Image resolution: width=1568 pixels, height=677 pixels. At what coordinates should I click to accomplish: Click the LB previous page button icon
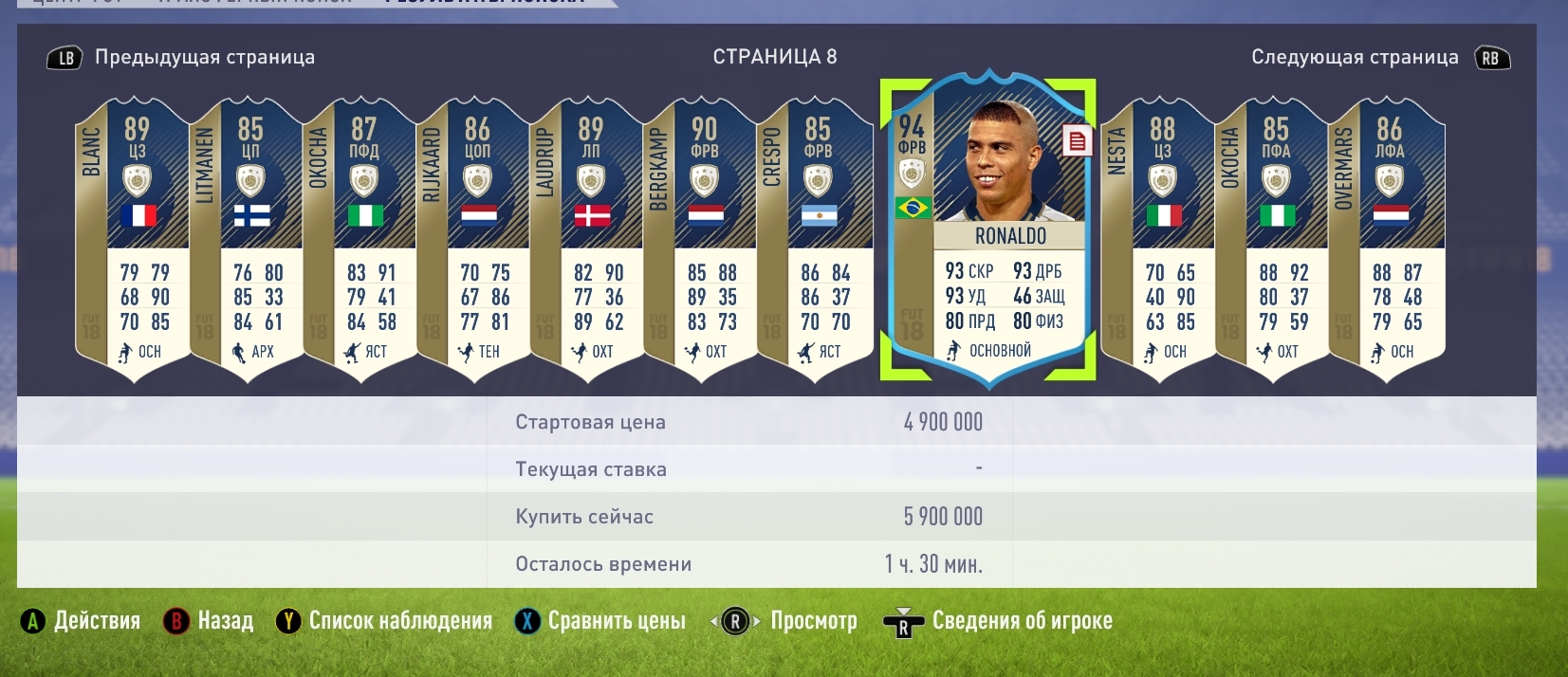[x=65, y=58]
